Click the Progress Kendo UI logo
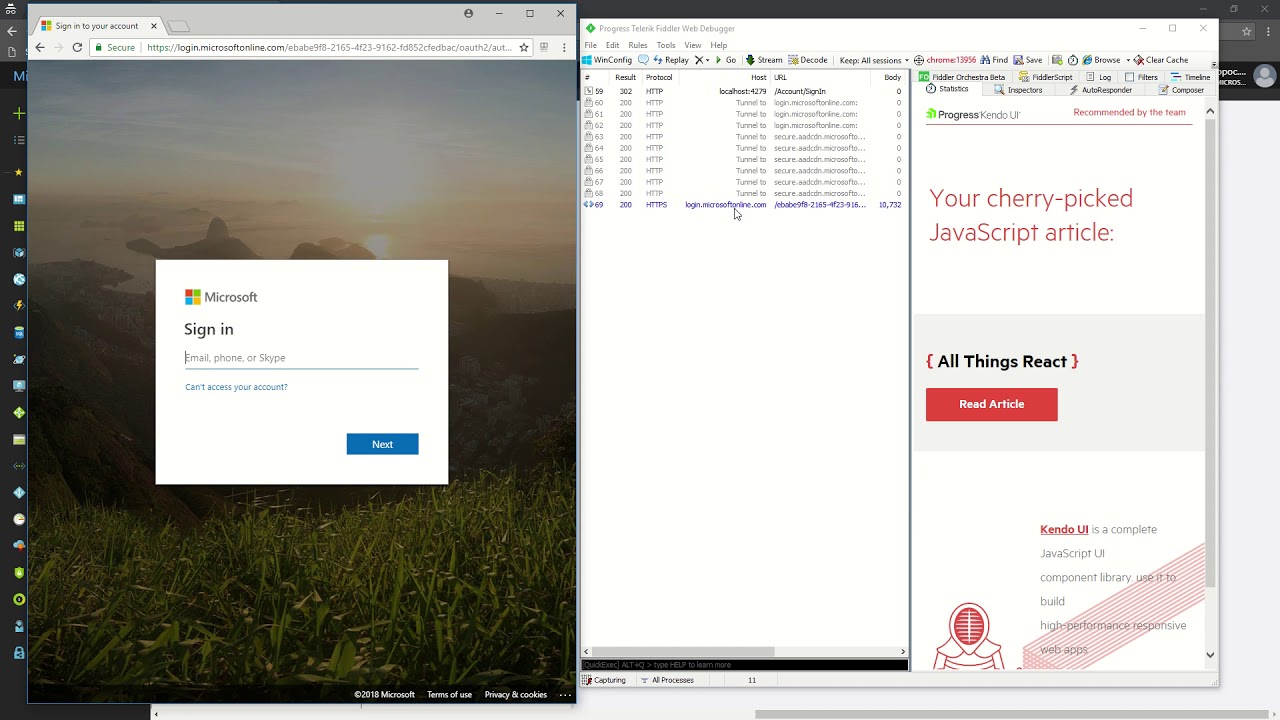This screenshot has height=720, width=1280. (973, 114)
